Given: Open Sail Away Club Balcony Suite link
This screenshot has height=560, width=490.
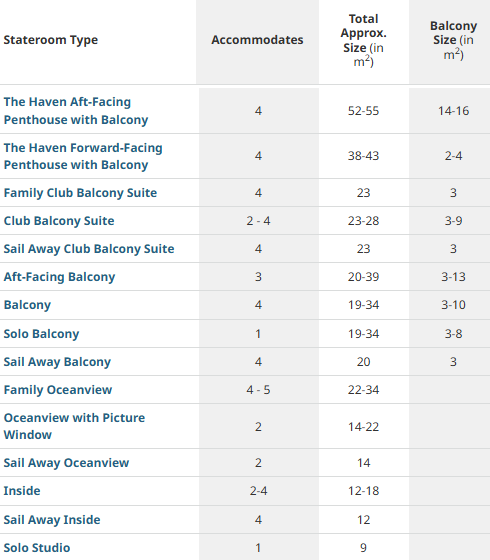Looking at the screenshot, I should pos(89,249).
